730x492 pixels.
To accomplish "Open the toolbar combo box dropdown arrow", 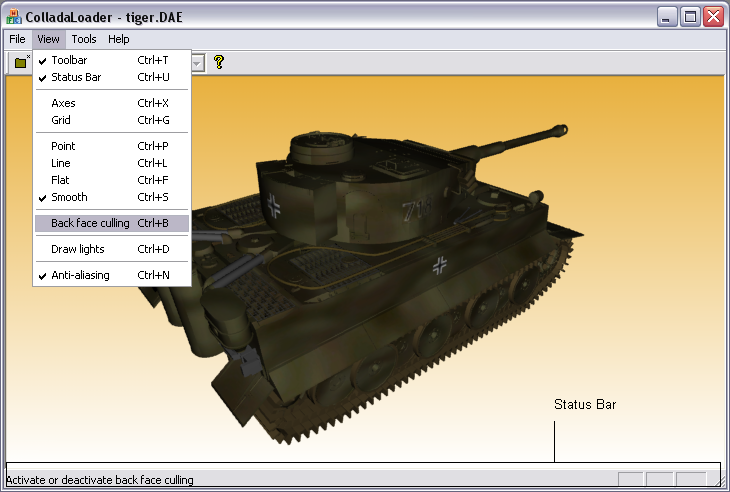I will [197, 63].
